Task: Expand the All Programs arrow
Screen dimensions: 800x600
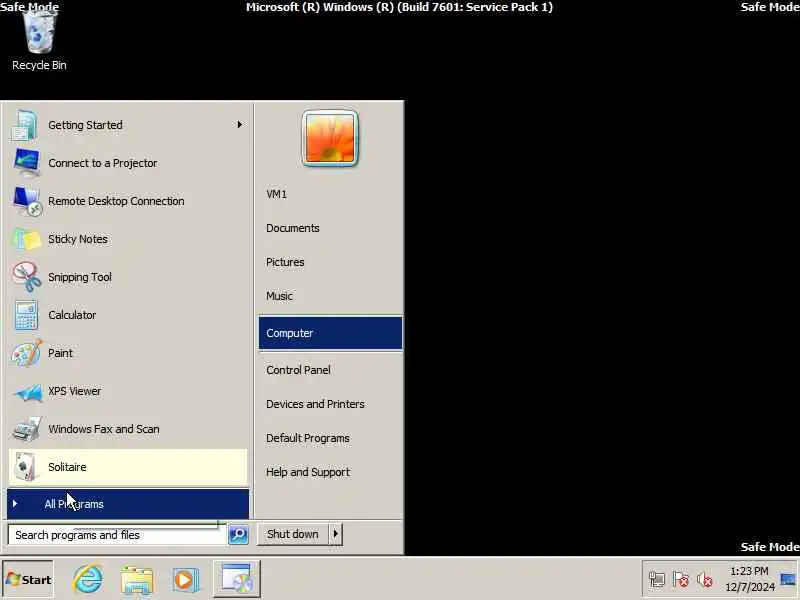Action: click(x=15, y=504)
